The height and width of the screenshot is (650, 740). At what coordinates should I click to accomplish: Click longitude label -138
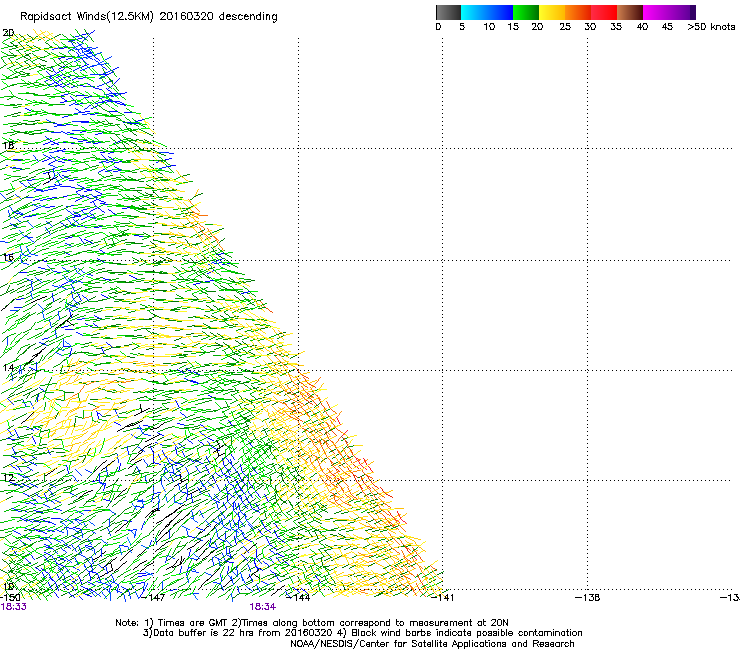point(588,598)
